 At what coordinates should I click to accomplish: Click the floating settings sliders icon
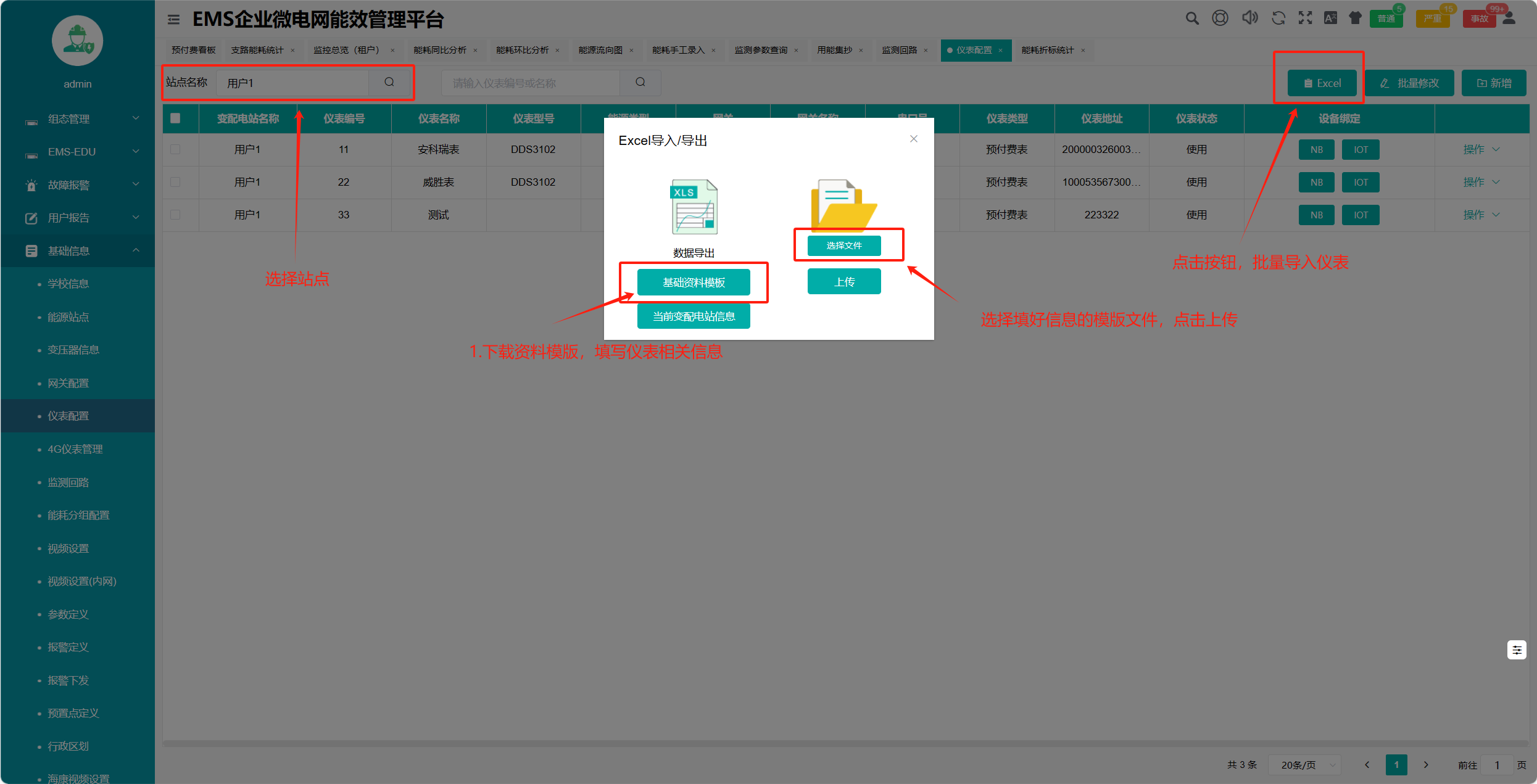tap(1516, 650)
